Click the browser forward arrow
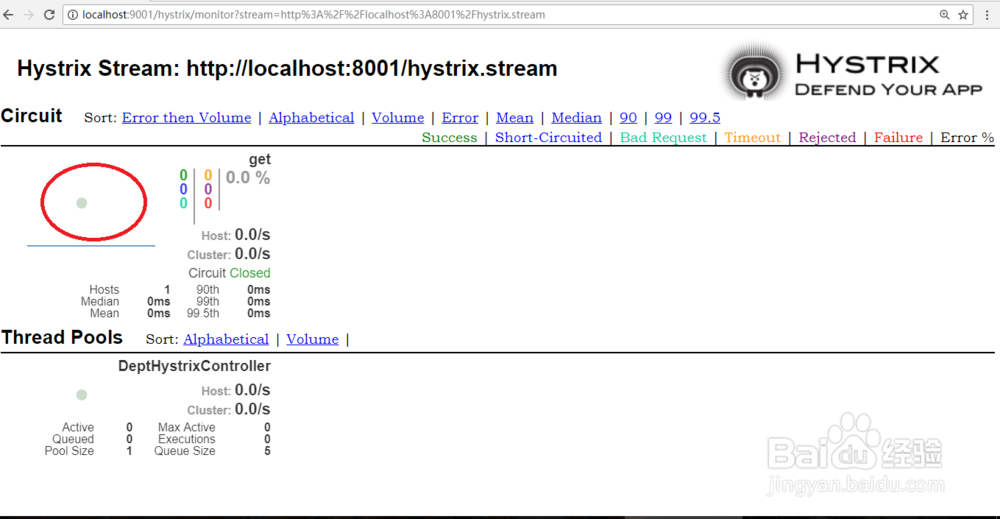The height and width of the screenshot is (519, 1000). point(29,15)
